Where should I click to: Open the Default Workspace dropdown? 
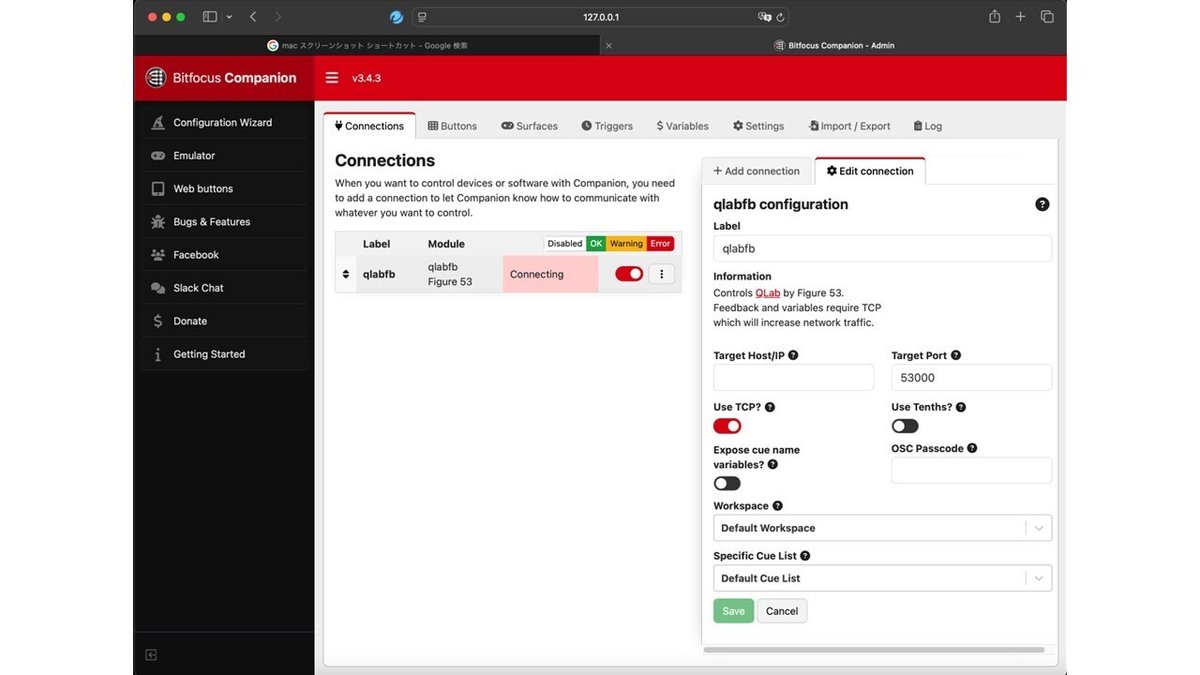click(882, 528)
